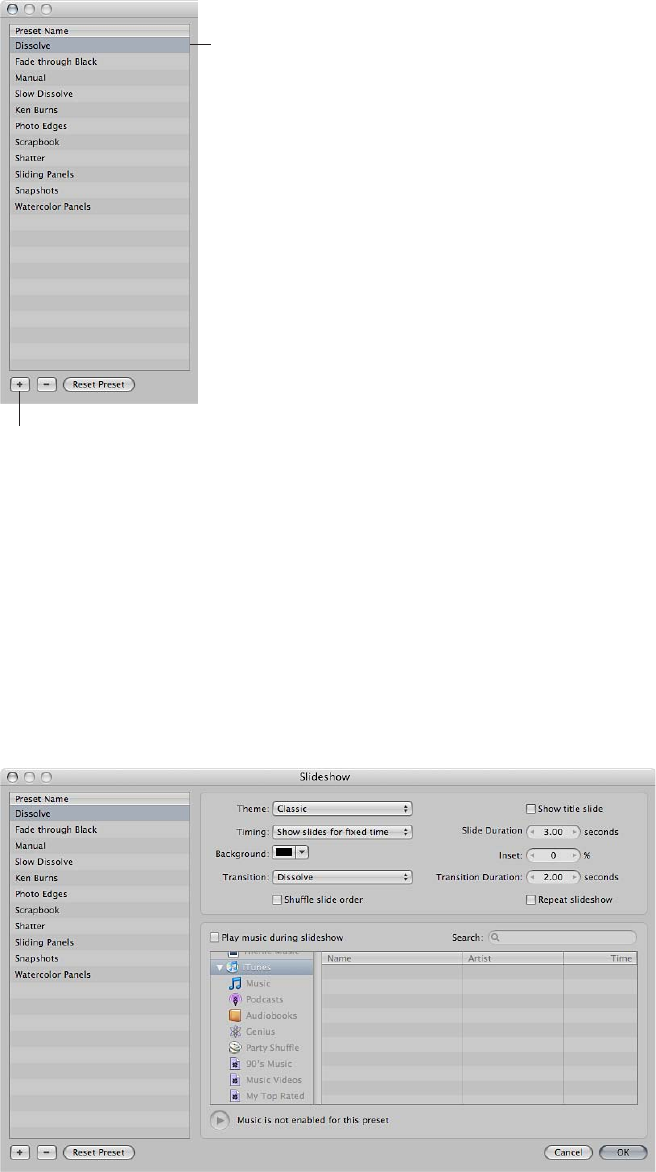Viewport: 656px width, 1172px height.
Task: Select Dissolve preset in the upper window
Action: (x=99, y=45)
